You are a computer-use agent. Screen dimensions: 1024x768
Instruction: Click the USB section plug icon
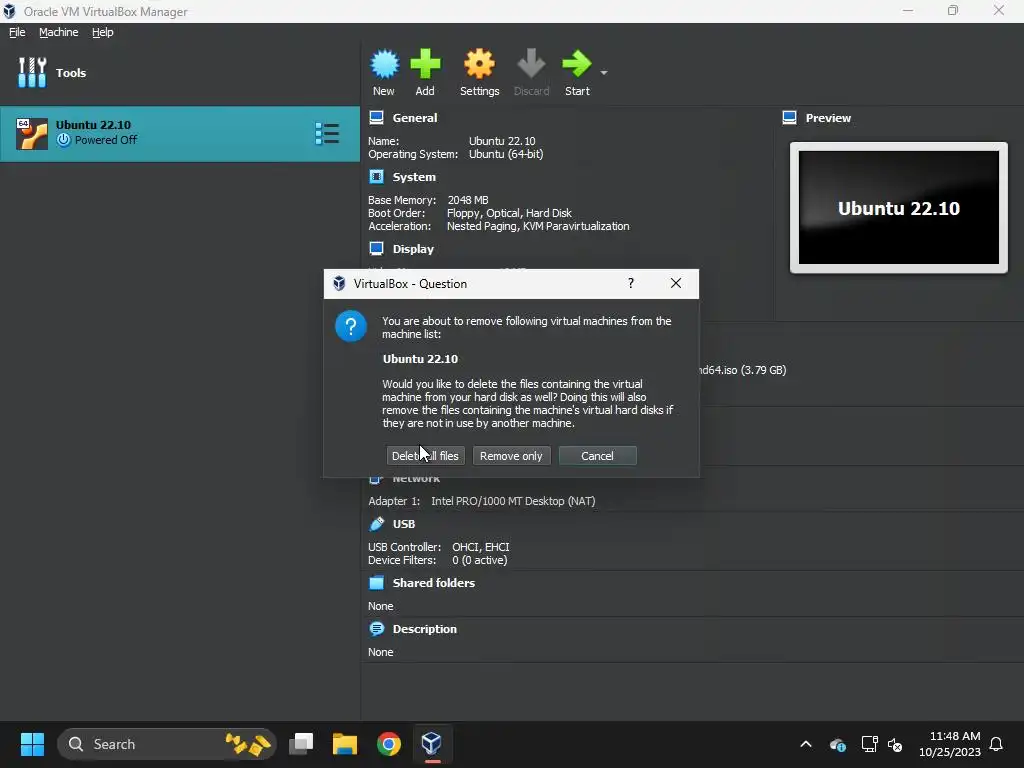tap(376, 524)
